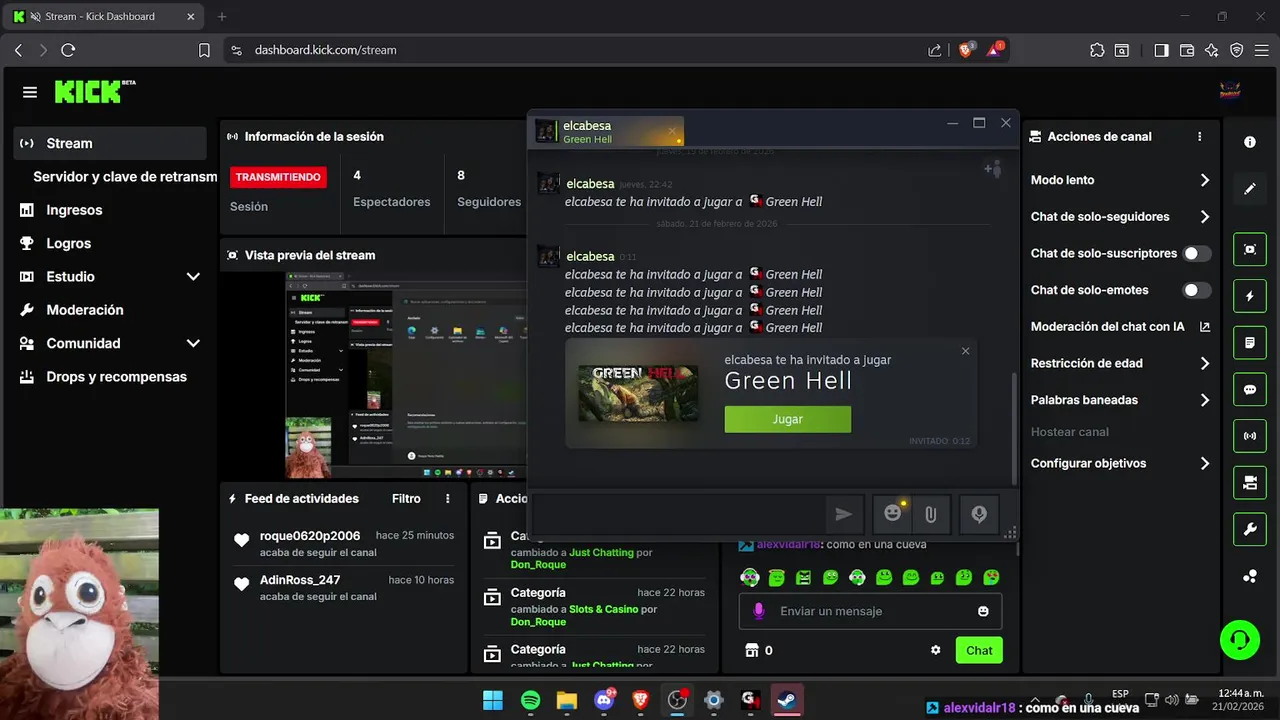Click the stream preview thumbnail
Viewport: 1280px width, 720px height.
tap(405, 373)
